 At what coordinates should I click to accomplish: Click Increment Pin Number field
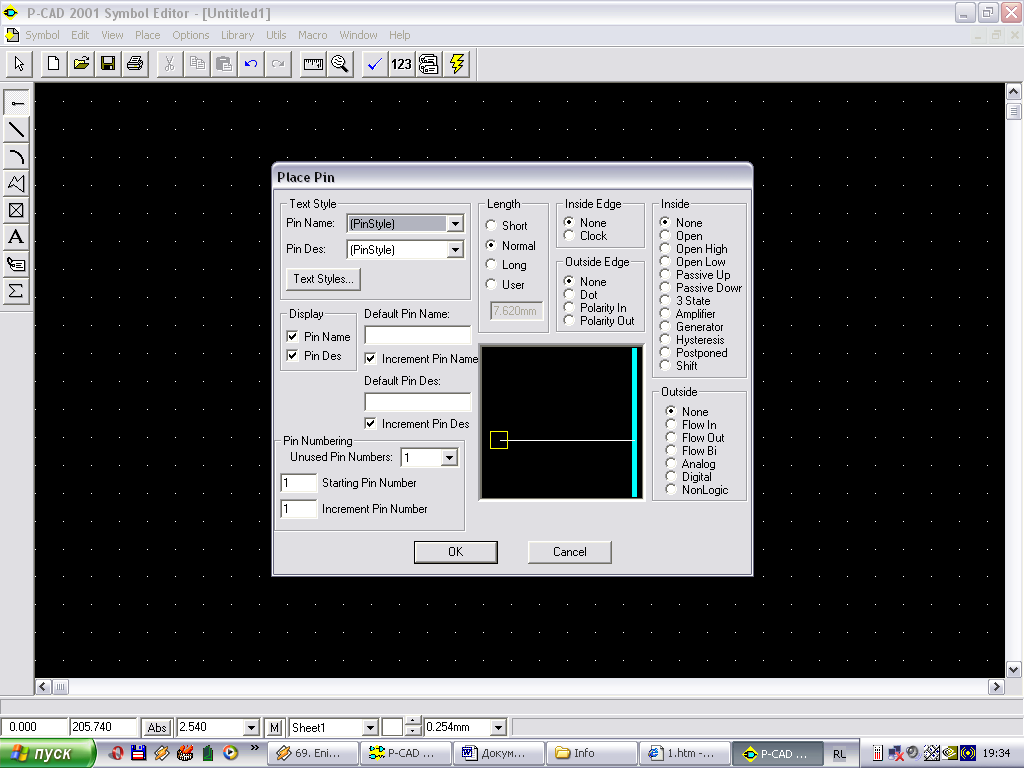298,509
